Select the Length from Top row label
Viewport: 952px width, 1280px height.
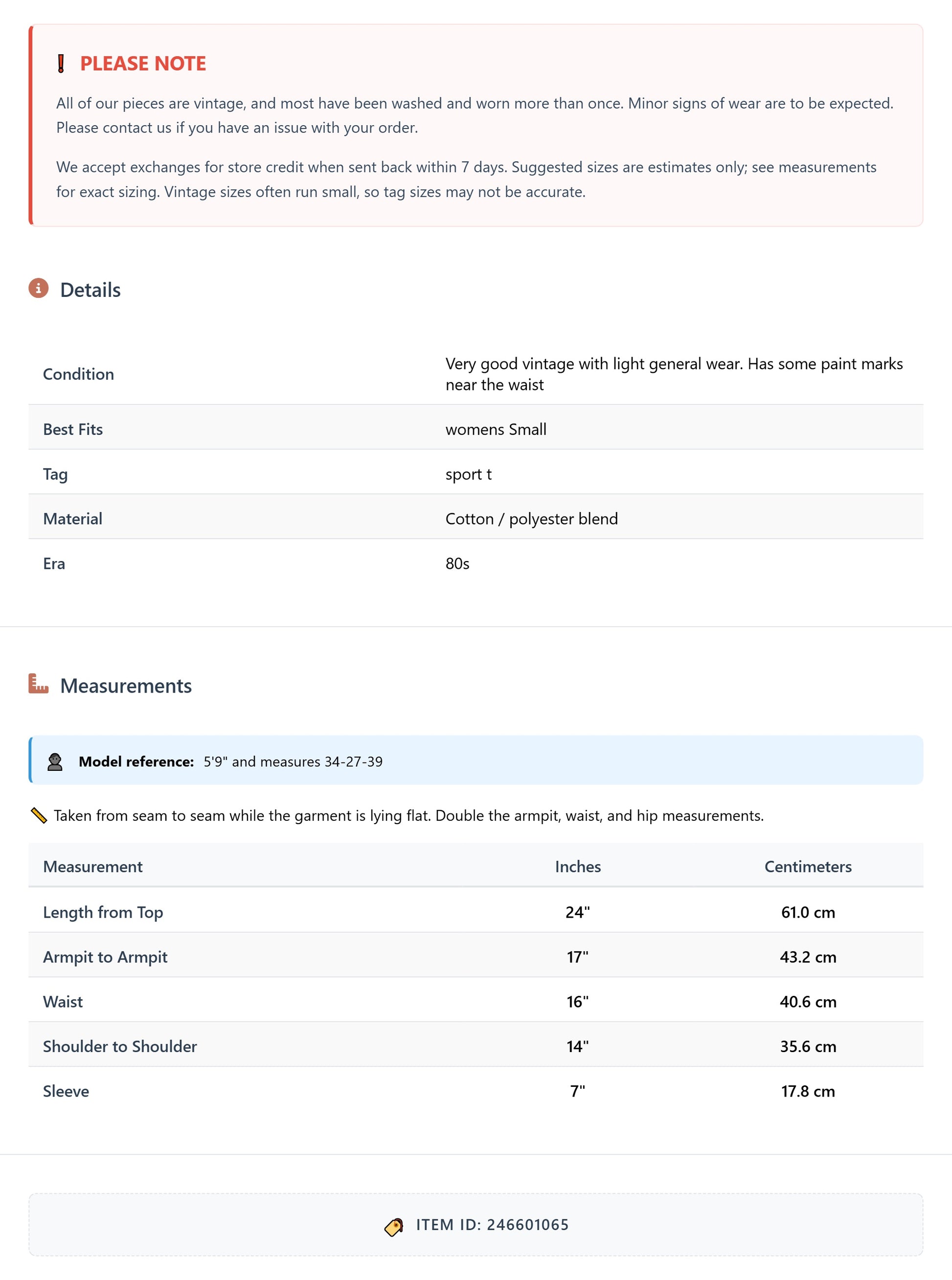[x=103, y=913]
